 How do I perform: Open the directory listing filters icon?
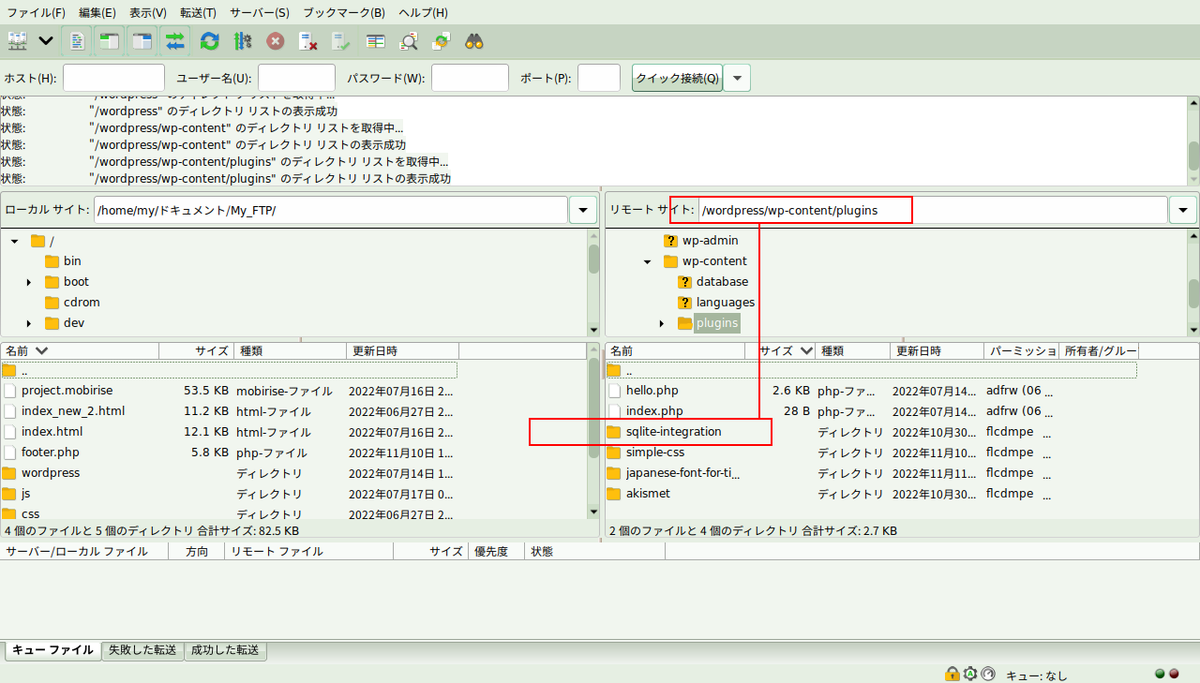pyautogui.click(x=375, y=41)
